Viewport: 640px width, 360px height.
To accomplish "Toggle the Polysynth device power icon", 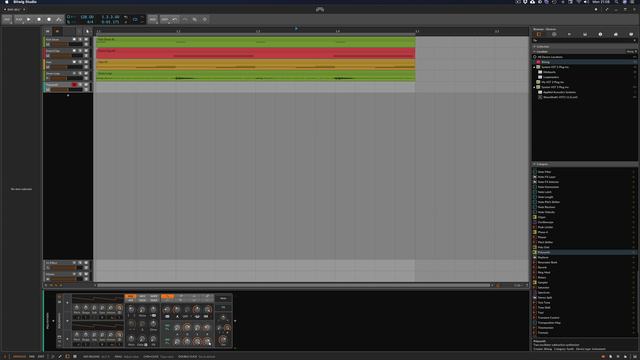I will click(60, 297).
